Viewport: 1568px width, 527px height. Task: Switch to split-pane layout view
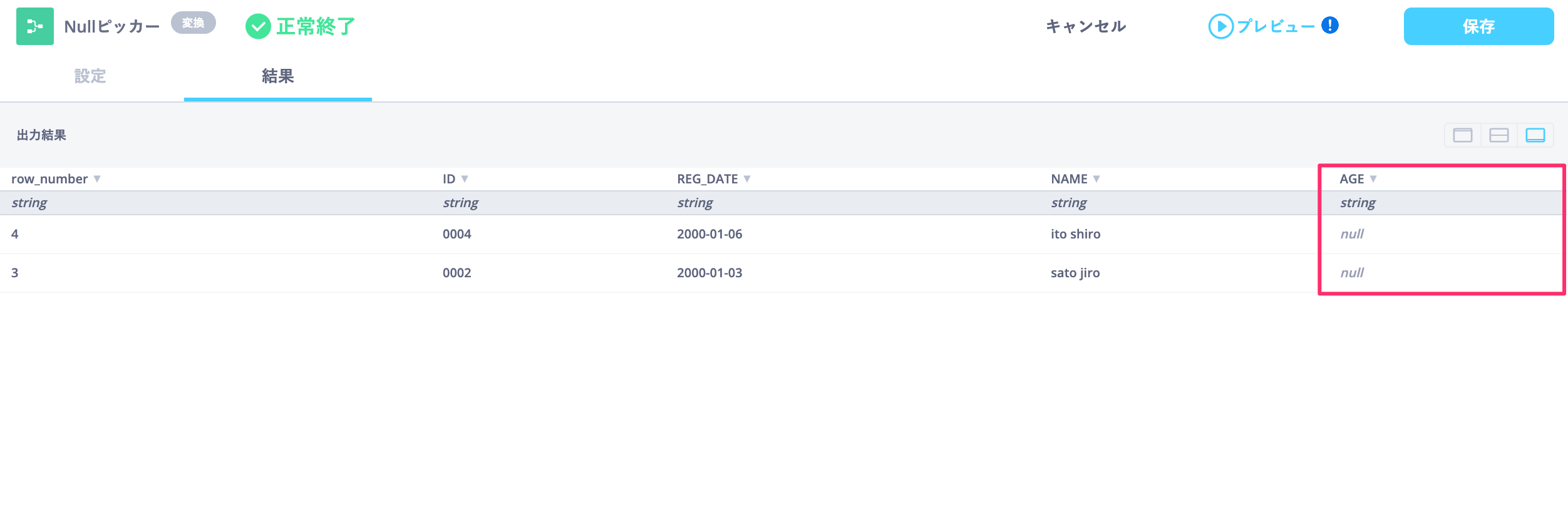tap(1499, 135)
